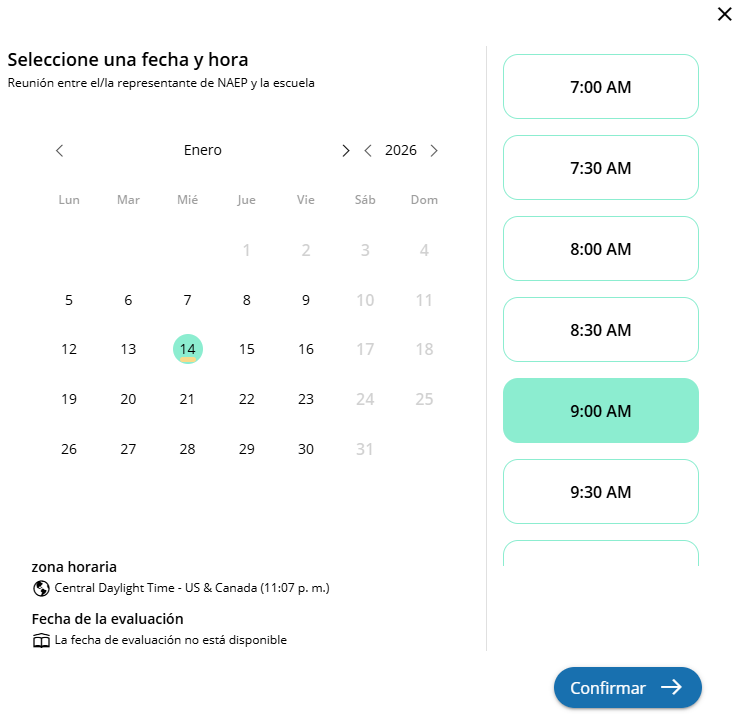Screen dimensions: 737x714
Task: Go to next year arrow
Action: pyautogui.click(x=434, y=151)
